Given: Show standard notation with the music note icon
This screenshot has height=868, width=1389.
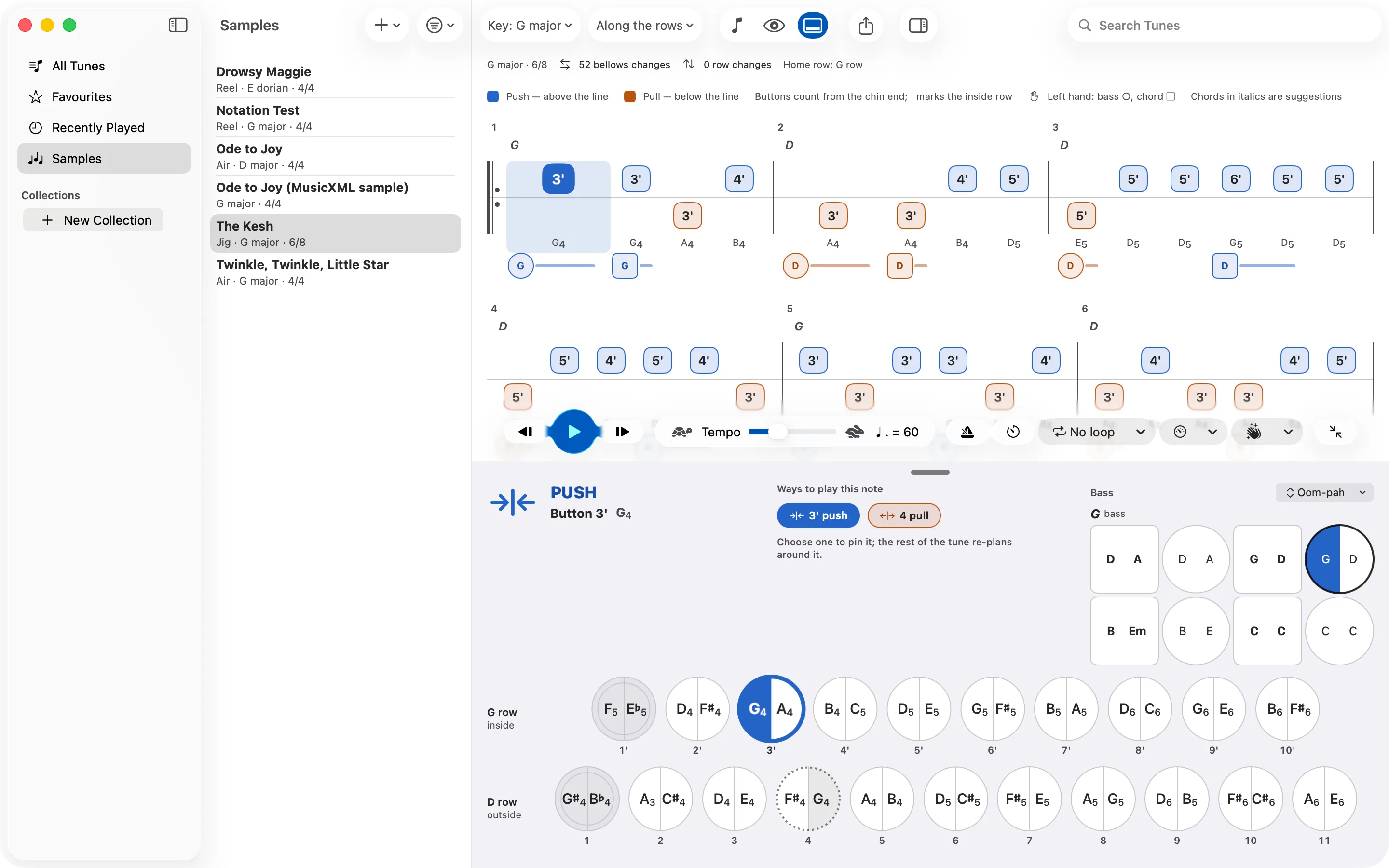Looking at the screenshot, I should pos(737,25).
